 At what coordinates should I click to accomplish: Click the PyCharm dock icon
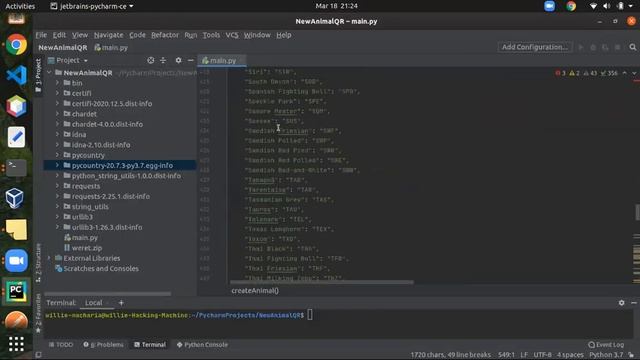pos(16,291)
